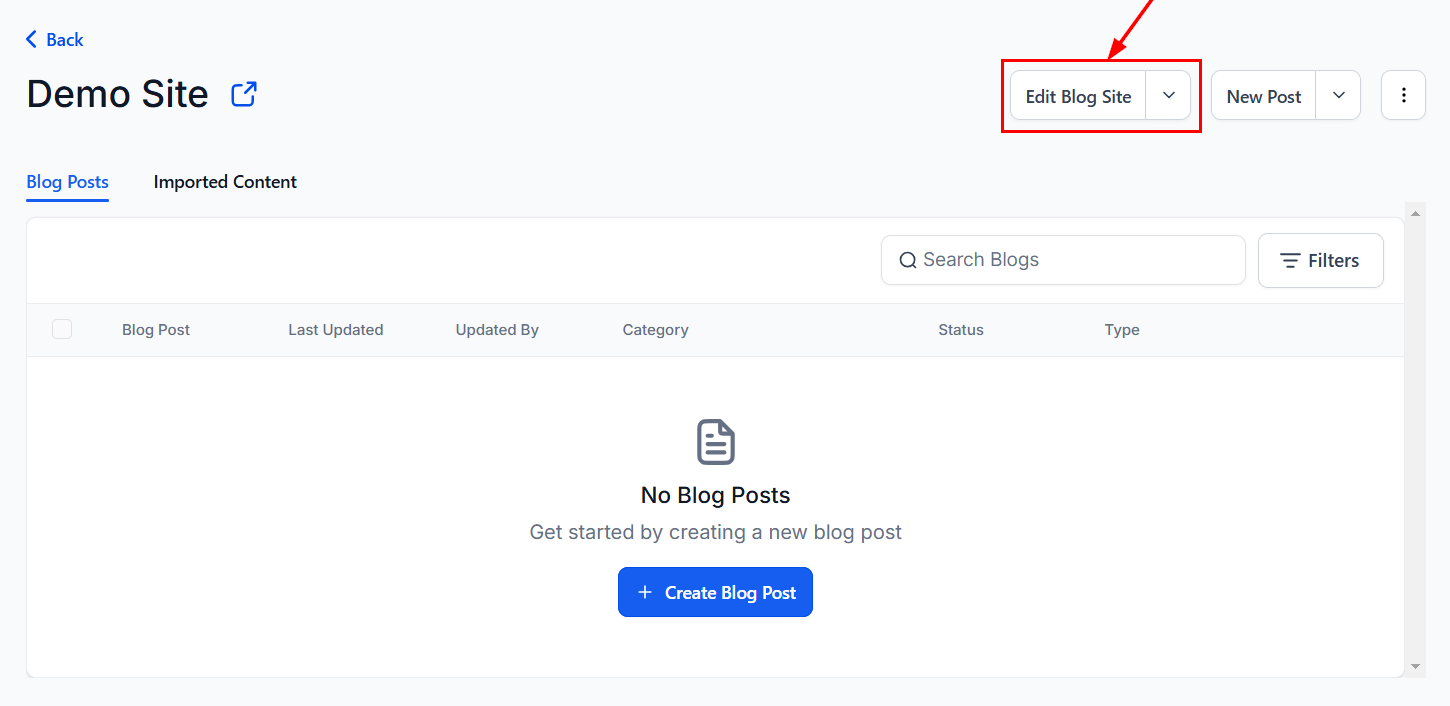This screenshot has width=1450, height=706.
Task: Click the Edit Blog Site button
Action: [x=1078, y=96]
